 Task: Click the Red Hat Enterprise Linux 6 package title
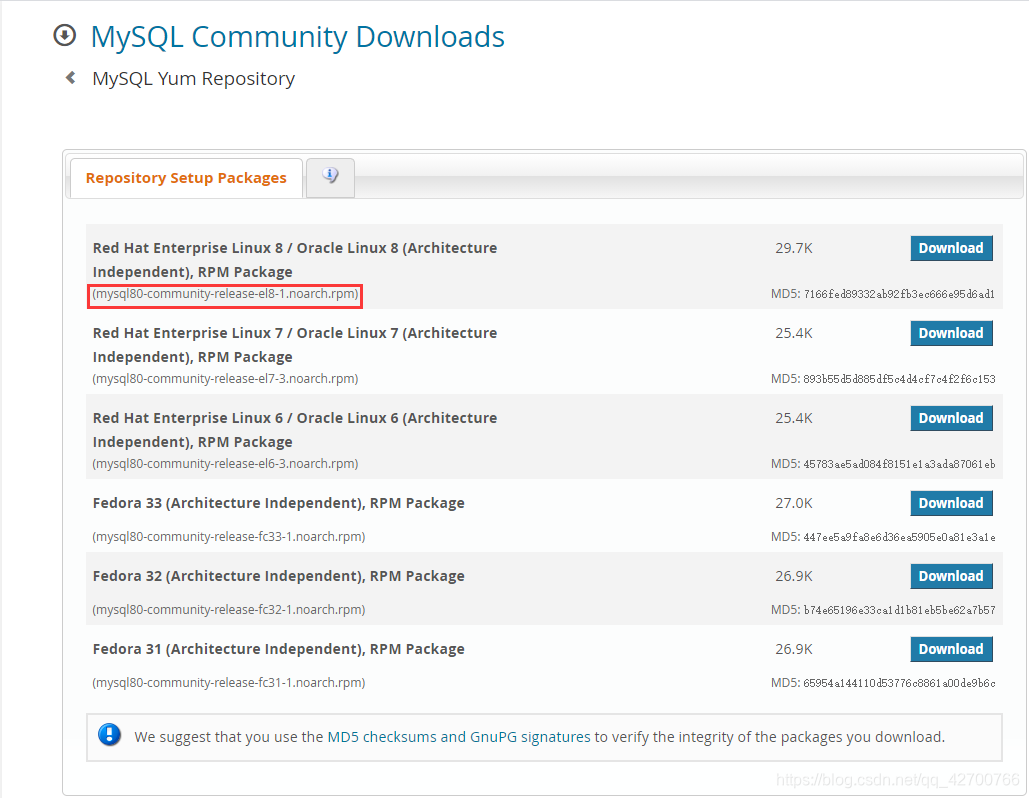pos(295,430)
